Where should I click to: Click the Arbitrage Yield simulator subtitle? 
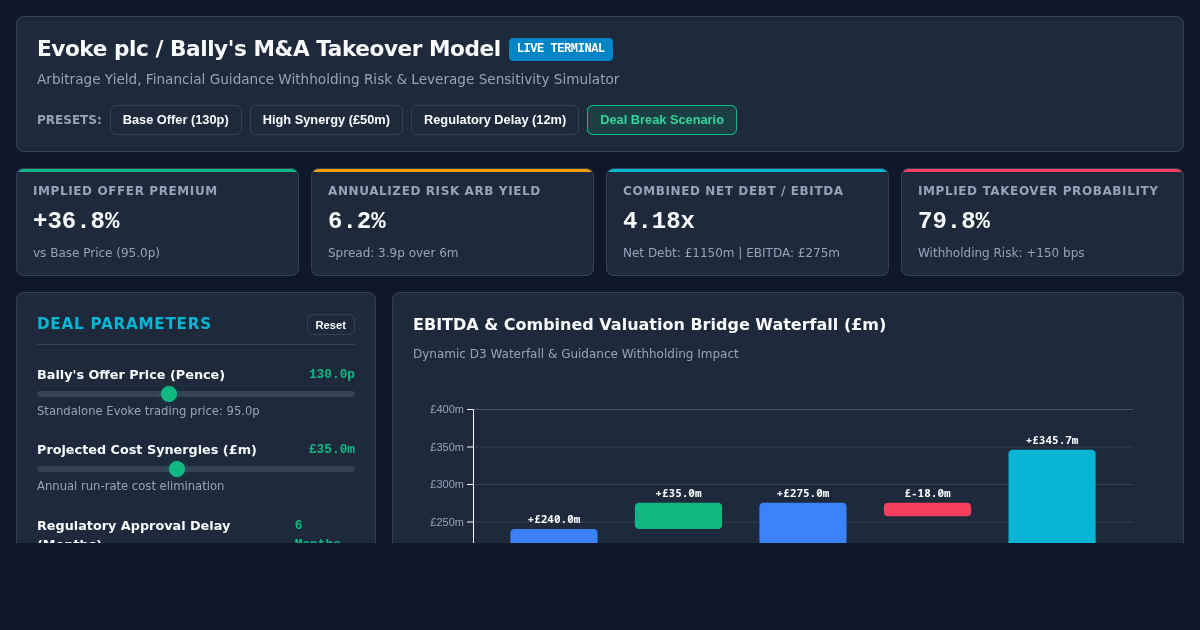pos(328,79)
